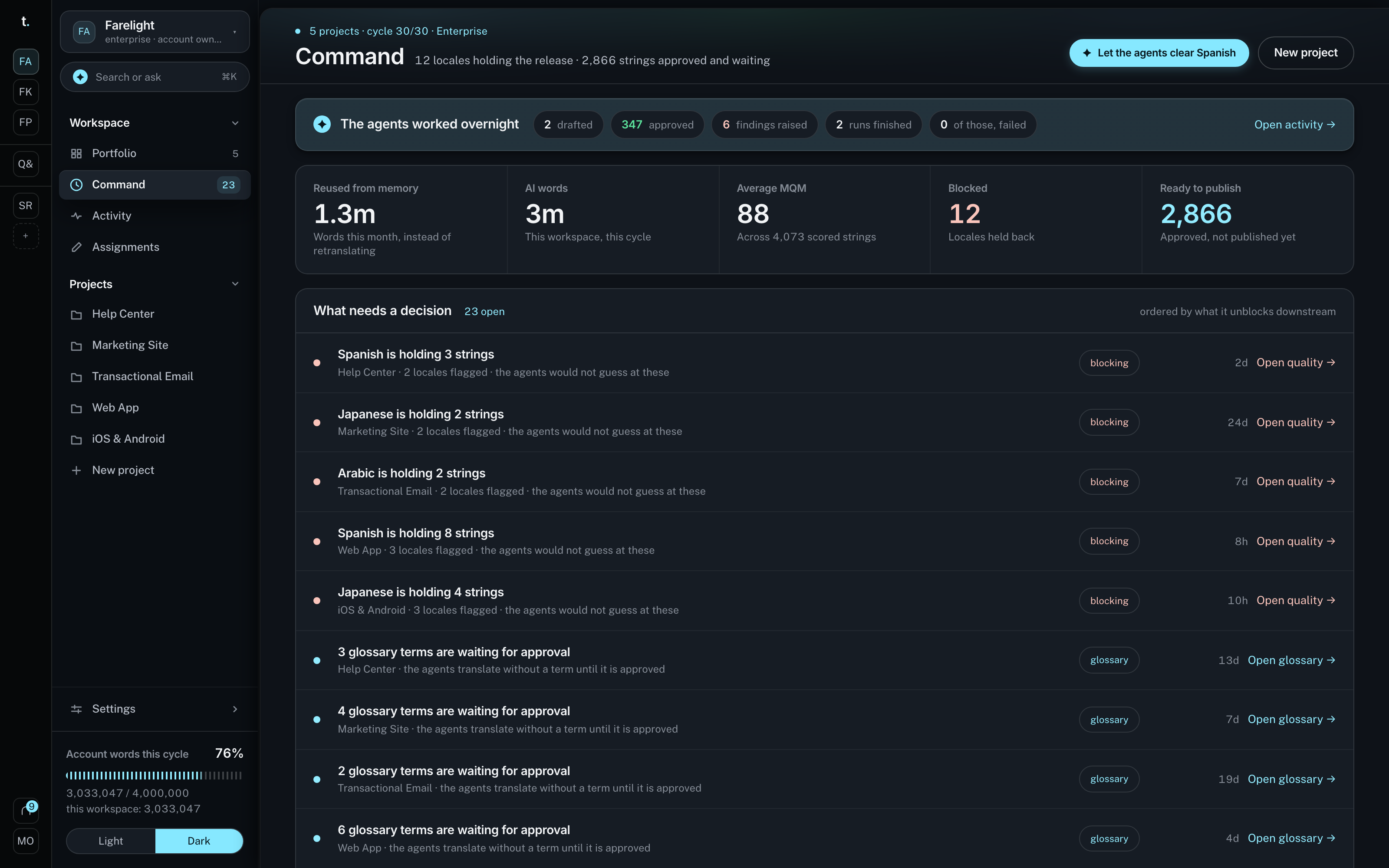The width and height of the screenshot is (1389, 868).
Task: Select 2 glossary terms are waiting row
Action: point(824,779)
